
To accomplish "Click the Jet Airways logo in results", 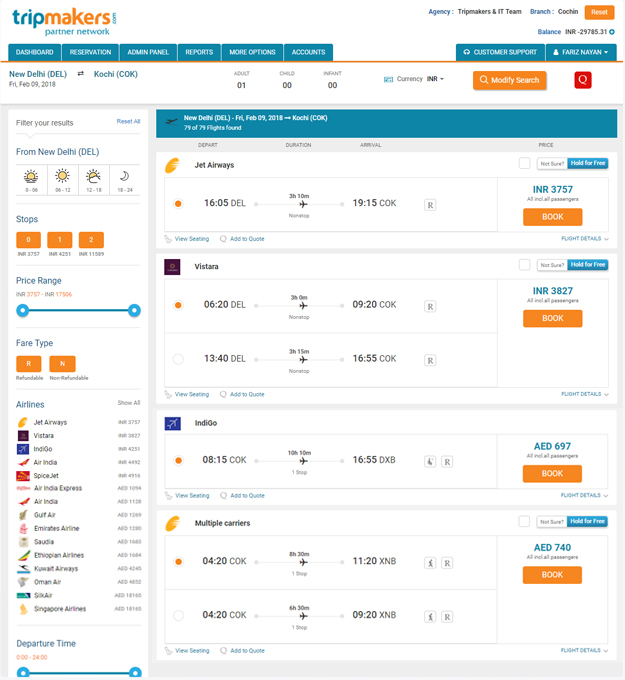I will coord(172,165).
